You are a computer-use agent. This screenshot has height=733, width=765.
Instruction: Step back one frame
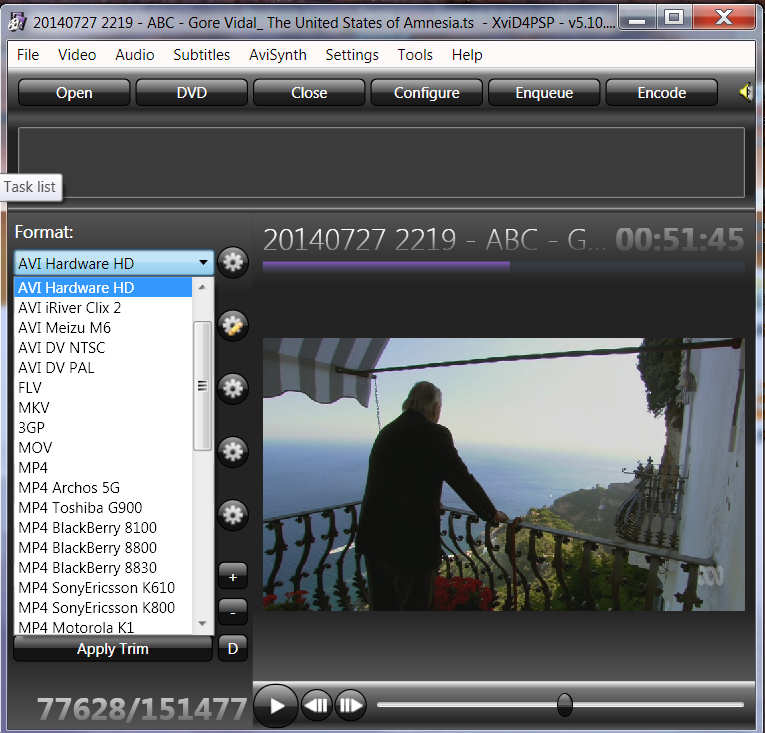[317, 705]
